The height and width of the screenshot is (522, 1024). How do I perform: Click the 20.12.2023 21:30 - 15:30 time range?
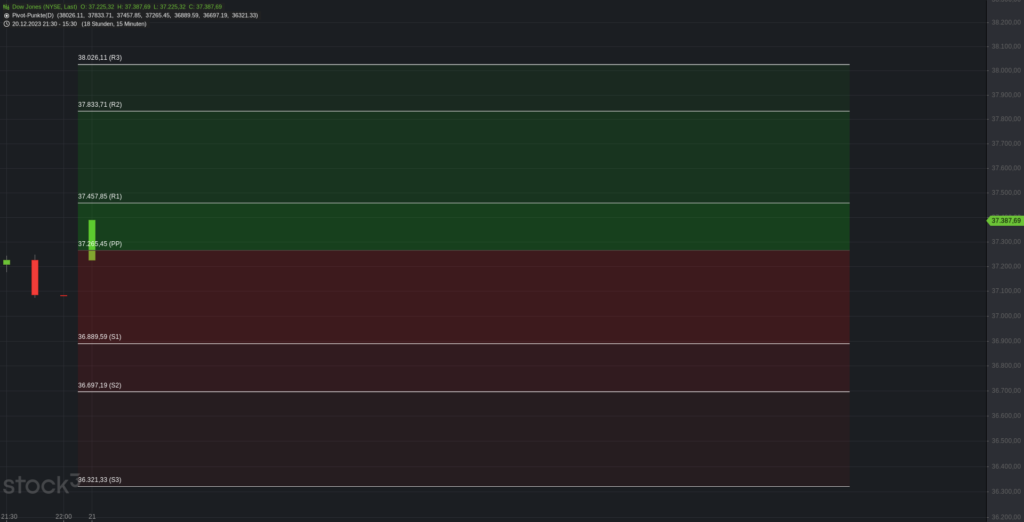click(50, 23)
